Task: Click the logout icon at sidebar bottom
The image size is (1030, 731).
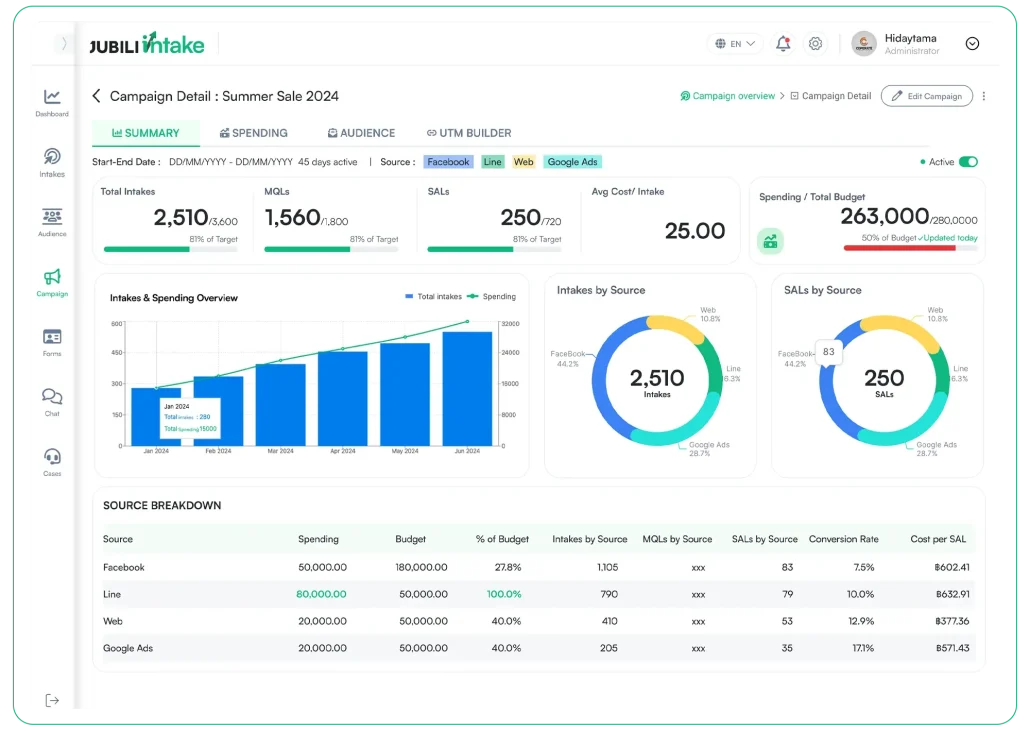Action: point(52,700)
